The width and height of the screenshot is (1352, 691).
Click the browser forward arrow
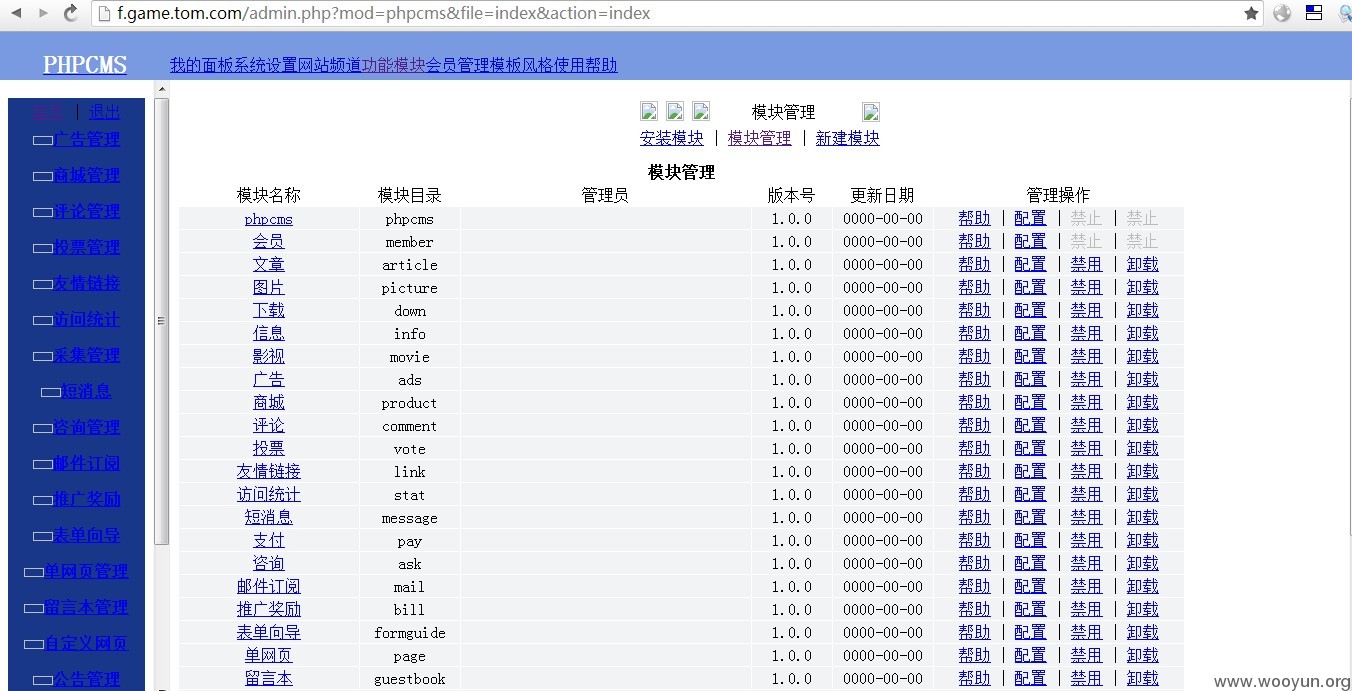click(x=43, y=13)
